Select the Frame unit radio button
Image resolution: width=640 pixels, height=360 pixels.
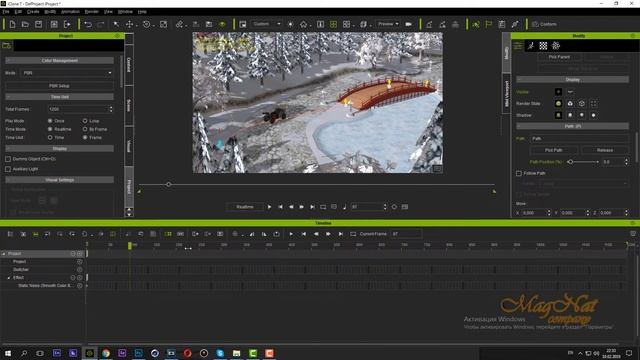tap(85, 138)
